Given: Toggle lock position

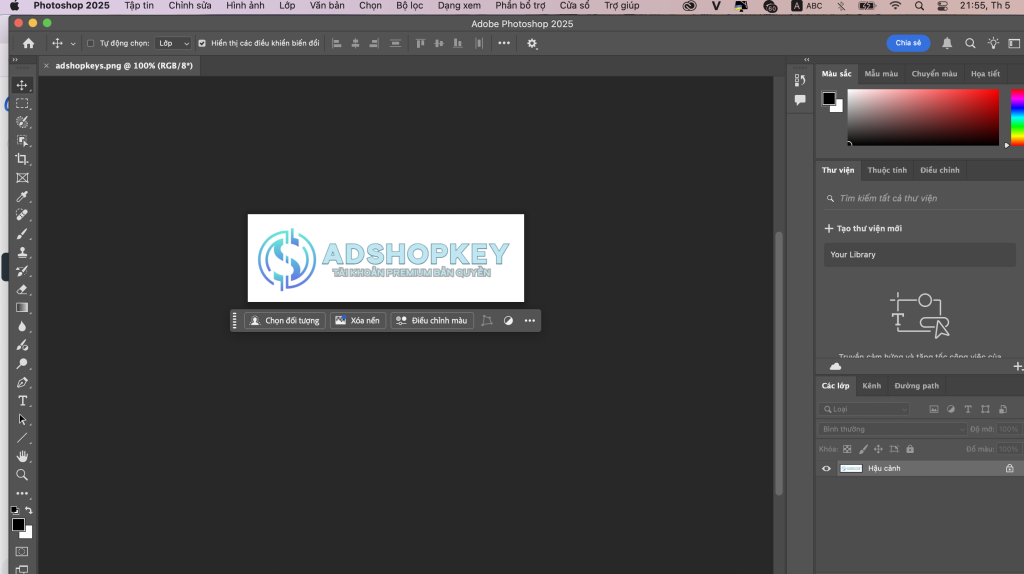Looking at the screenshot, I should pos(878,449).
